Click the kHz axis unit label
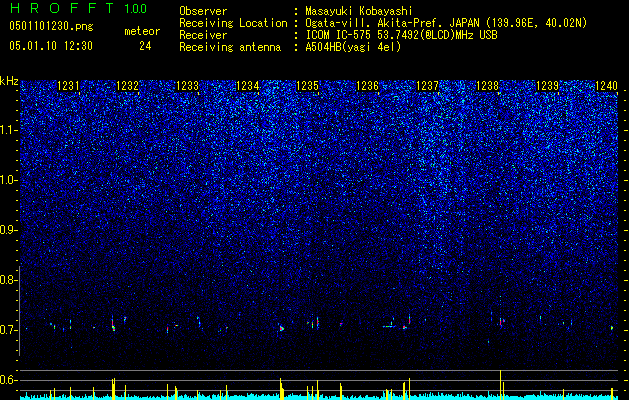 coord(9,82)
